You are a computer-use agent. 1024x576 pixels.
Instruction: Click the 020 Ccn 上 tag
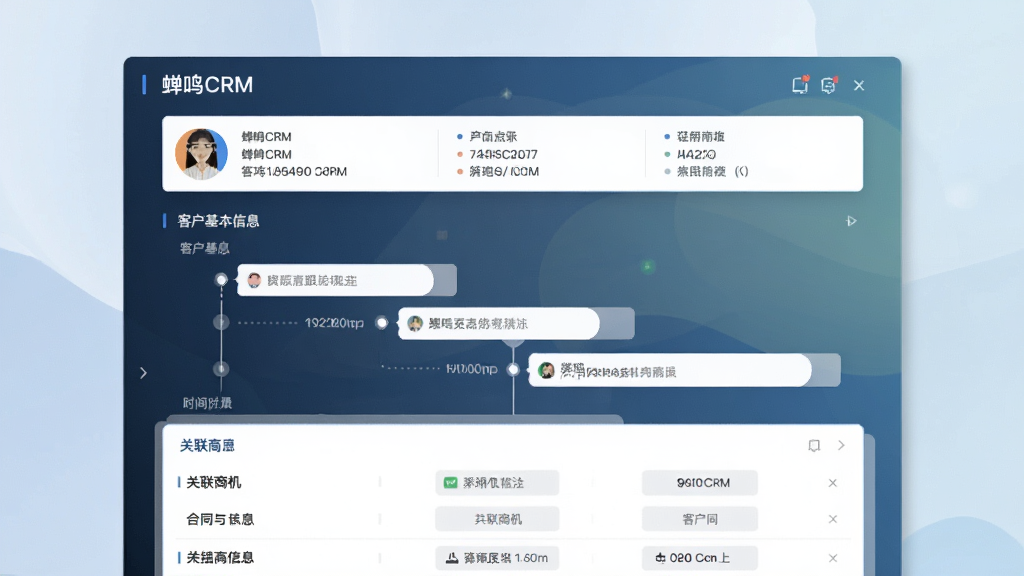coord(700,558)
